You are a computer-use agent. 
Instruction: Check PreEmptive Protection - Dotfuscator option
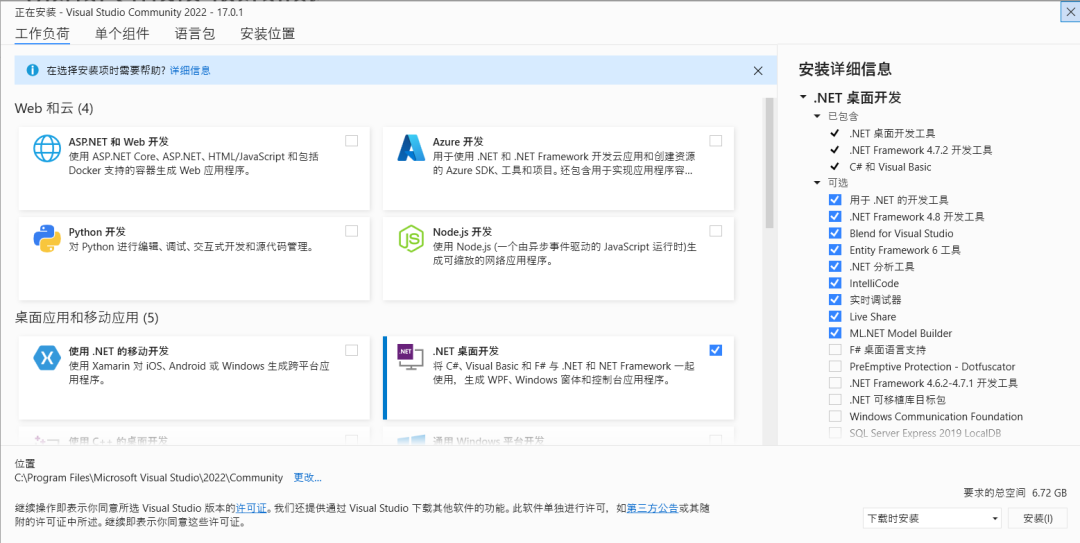coord(835,366)
